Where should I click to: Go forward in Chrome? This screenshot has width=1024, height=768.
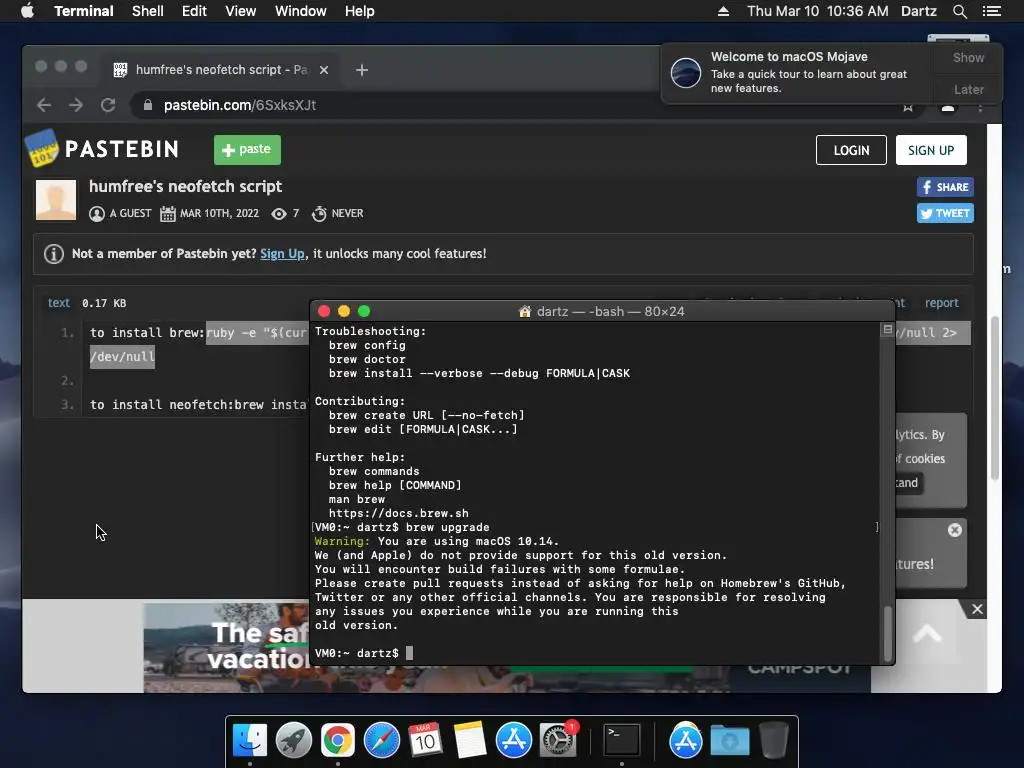(x=76, y=105)
